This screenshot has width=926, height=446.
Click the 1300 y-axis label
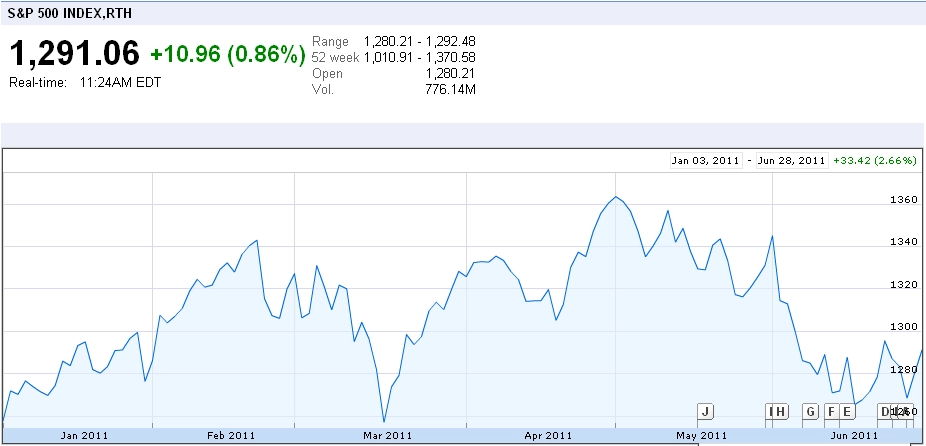904,327
